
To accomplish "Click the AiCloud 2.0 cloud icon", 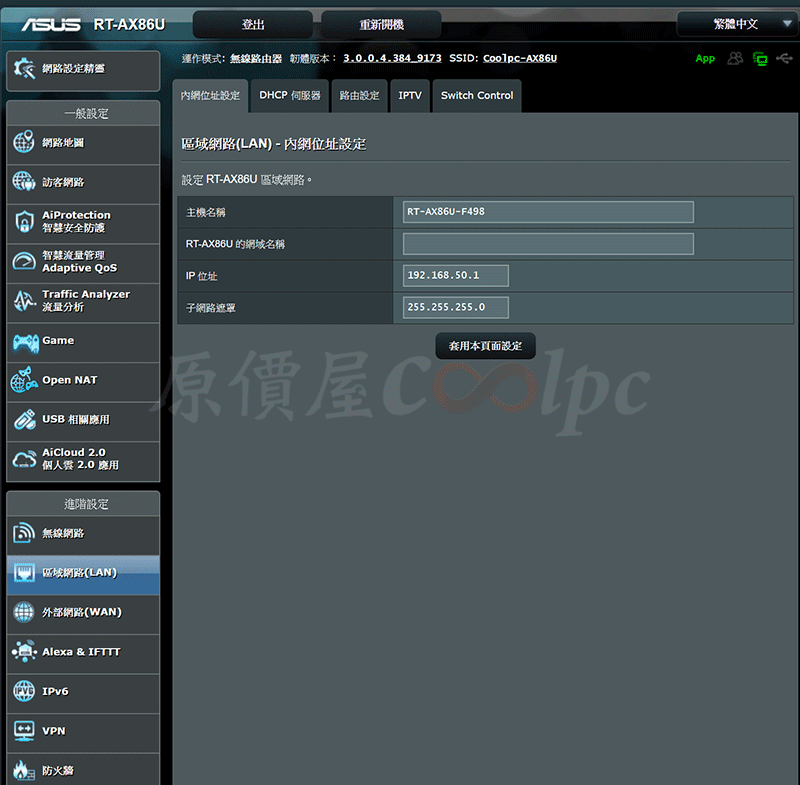I will [24, 460].
